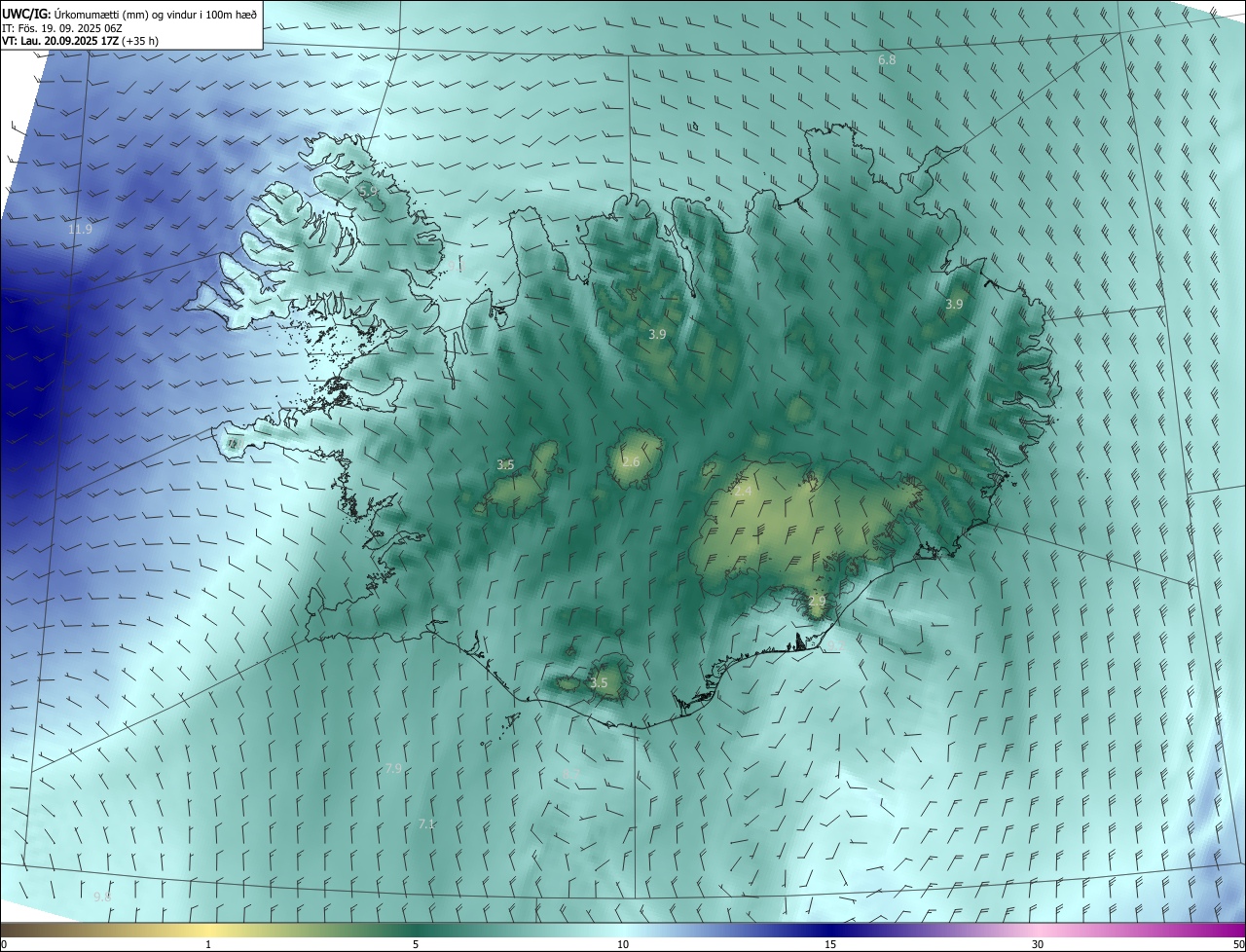Click the 'UWC/IG: Úrkomumætti (mm)' title line

pyautogui.click(x=129, y=14)
